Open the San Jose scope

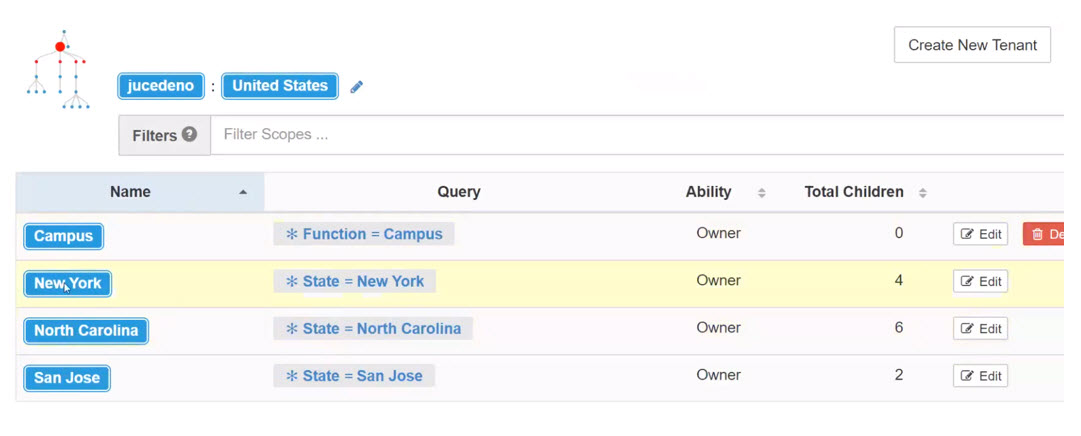pos(67,378)
